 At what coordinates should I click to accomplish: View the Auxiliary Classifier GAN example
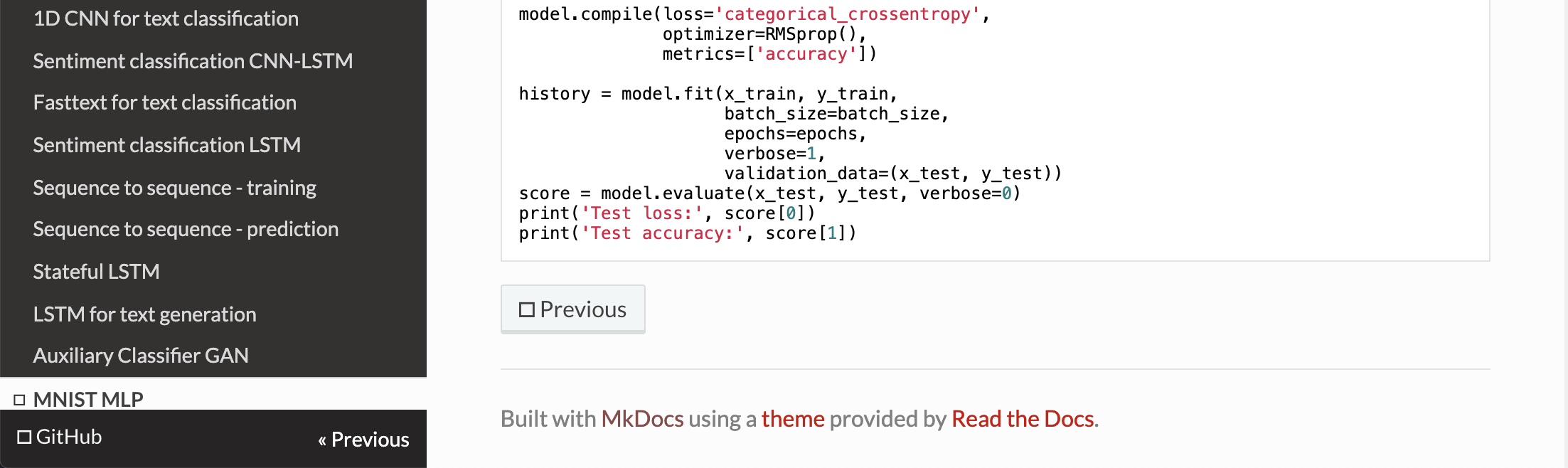click(140, 355)
